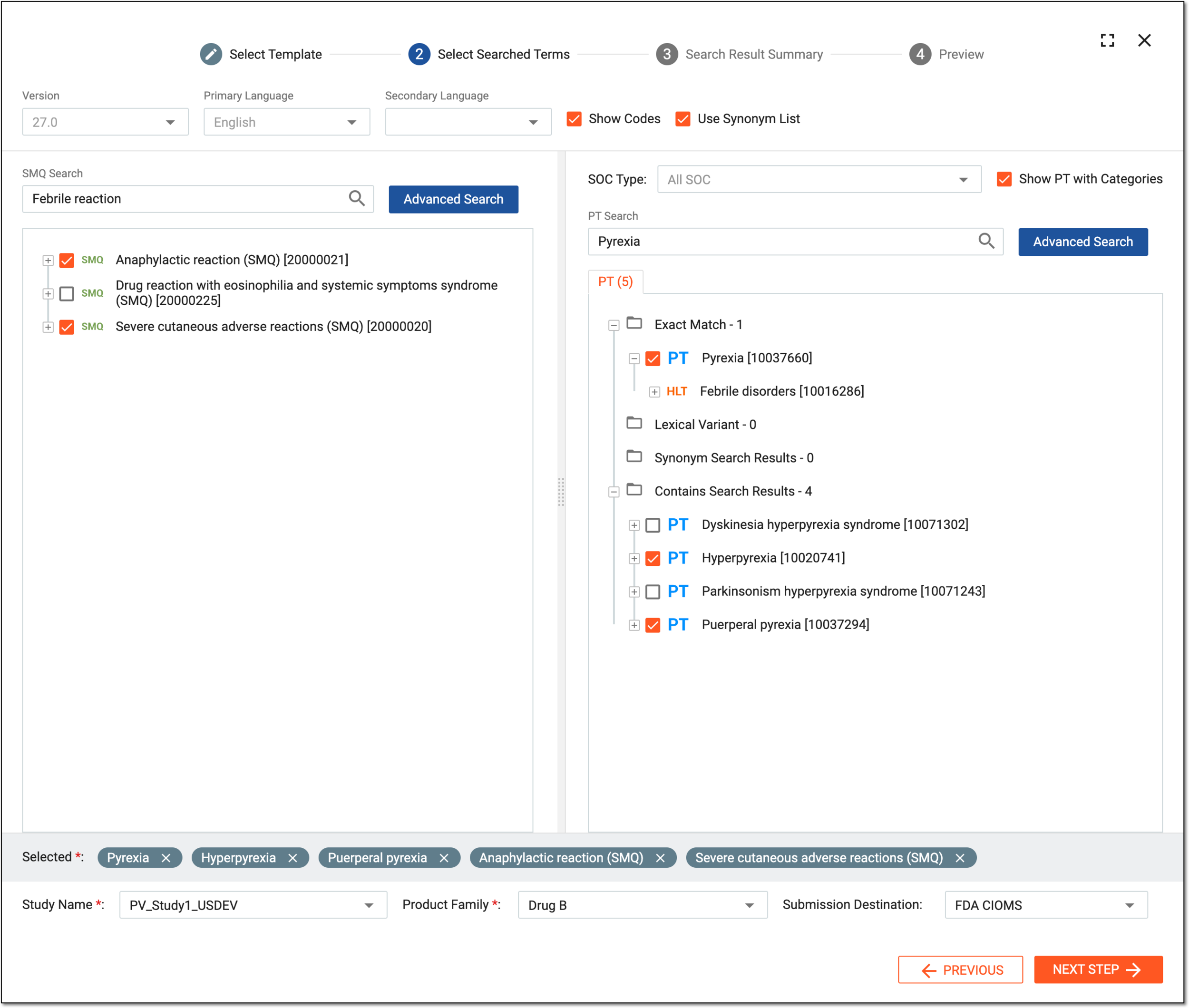Open Search Result Summary step label
Viewport: 1189px width, 1008px height.
tap(754, 54)
